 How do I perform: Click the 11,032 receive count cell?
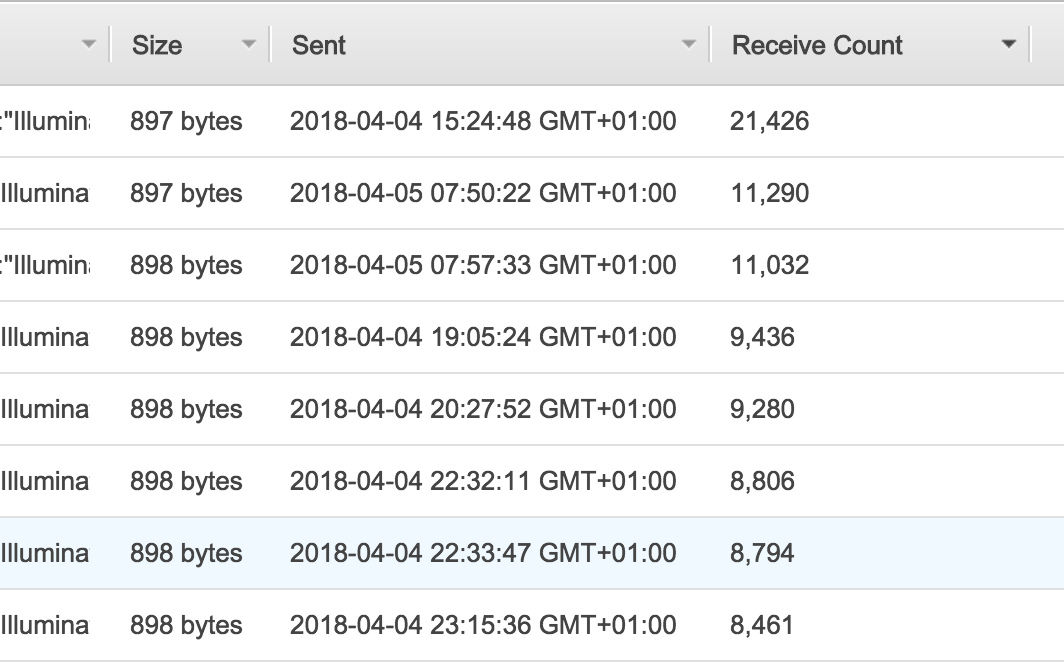(769, 265)
